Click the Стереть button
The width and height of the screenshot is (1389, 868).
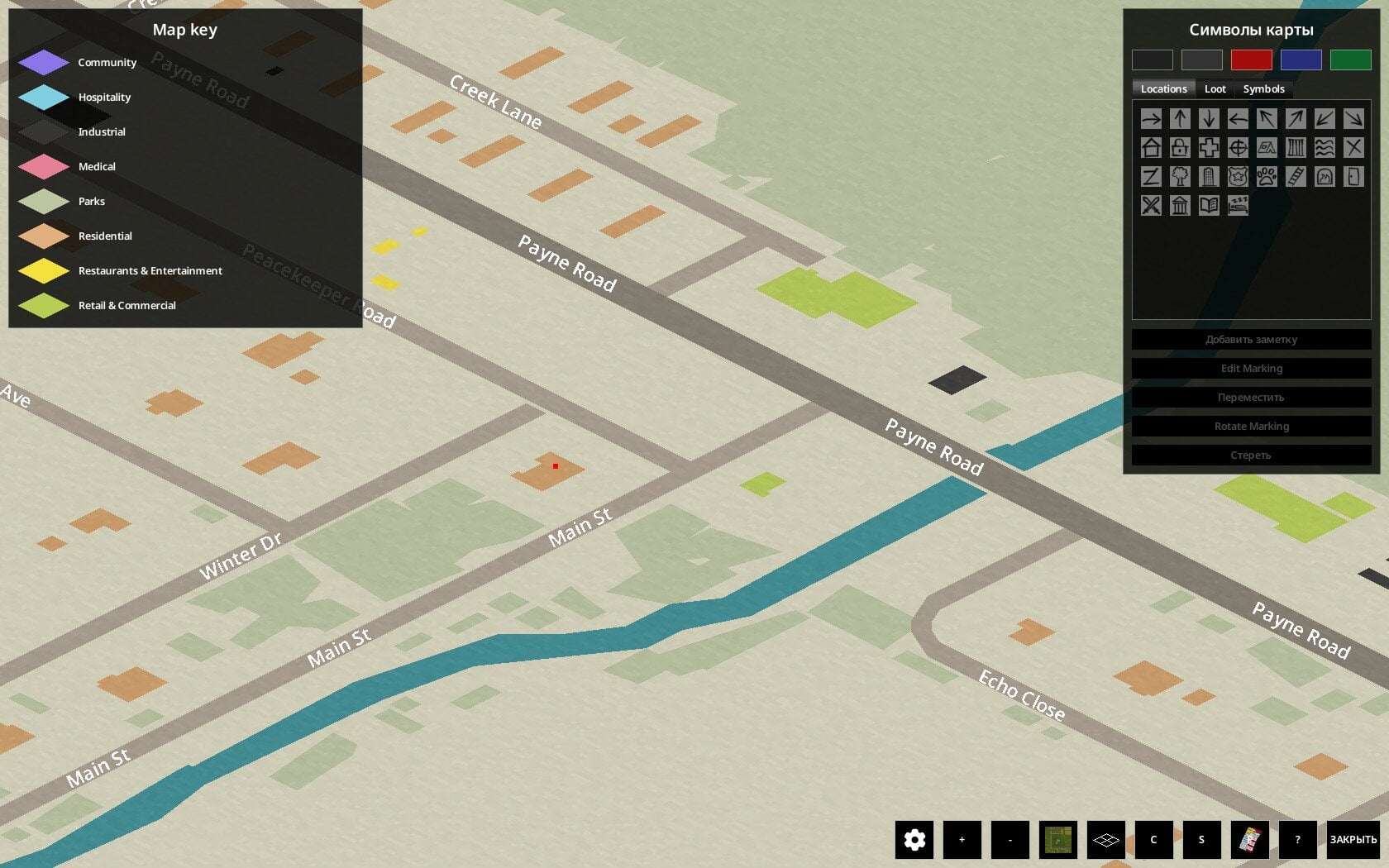(x=1252, y=455)
